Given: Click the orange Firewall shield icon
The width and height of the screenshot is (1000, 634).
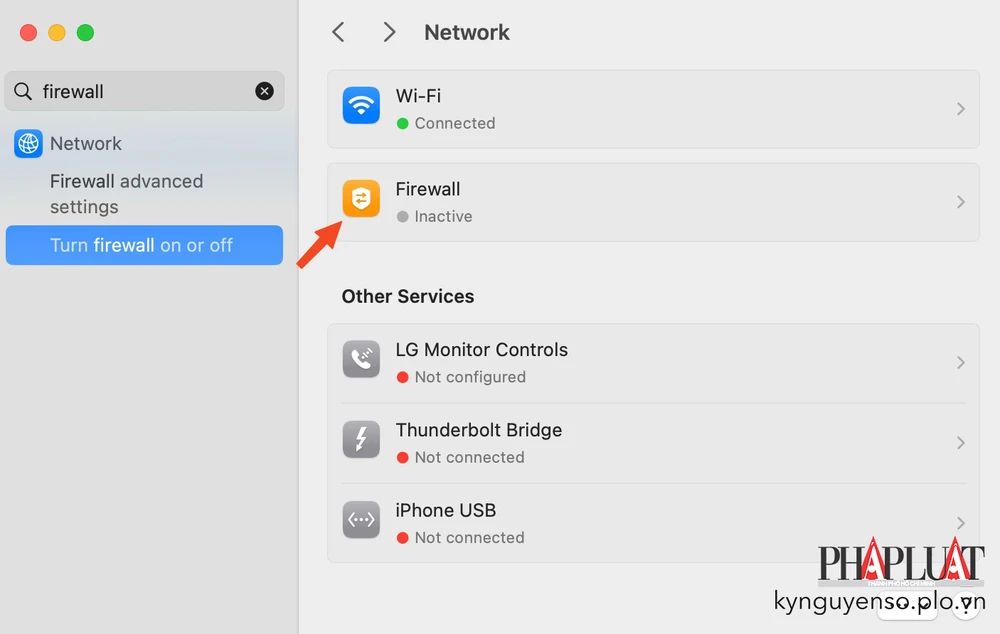Looking at the screenshot, I should pos(361,198).
